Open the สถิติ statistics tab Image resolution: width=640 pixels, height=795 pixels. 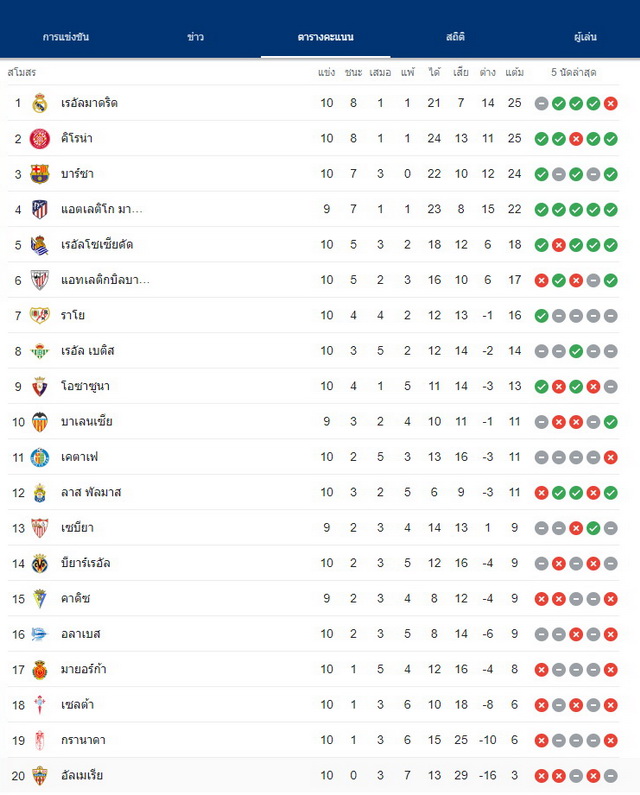click(455, 37)
